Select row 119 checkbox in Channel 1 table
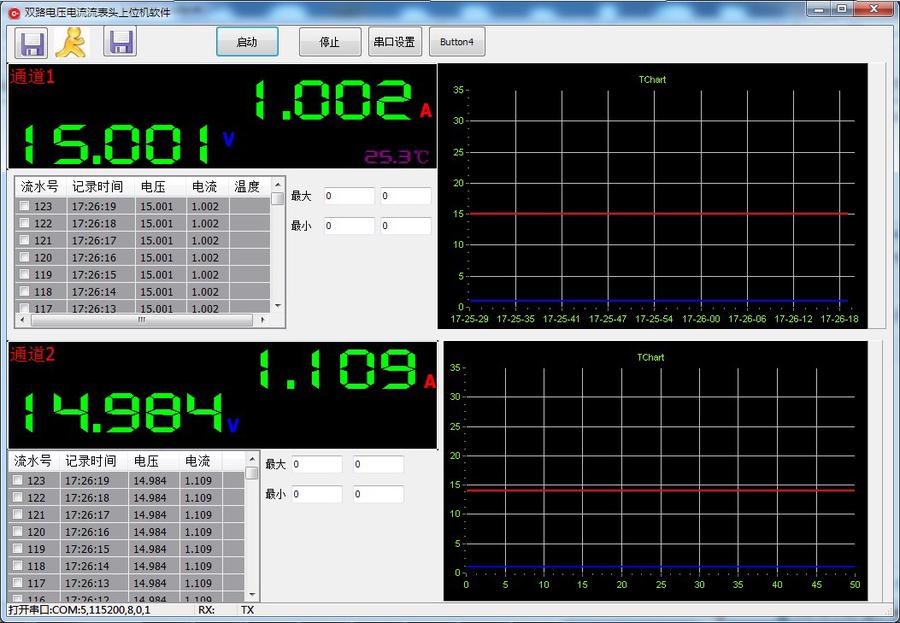This screenshot has height=623, width=900. [x=24, y=275]
